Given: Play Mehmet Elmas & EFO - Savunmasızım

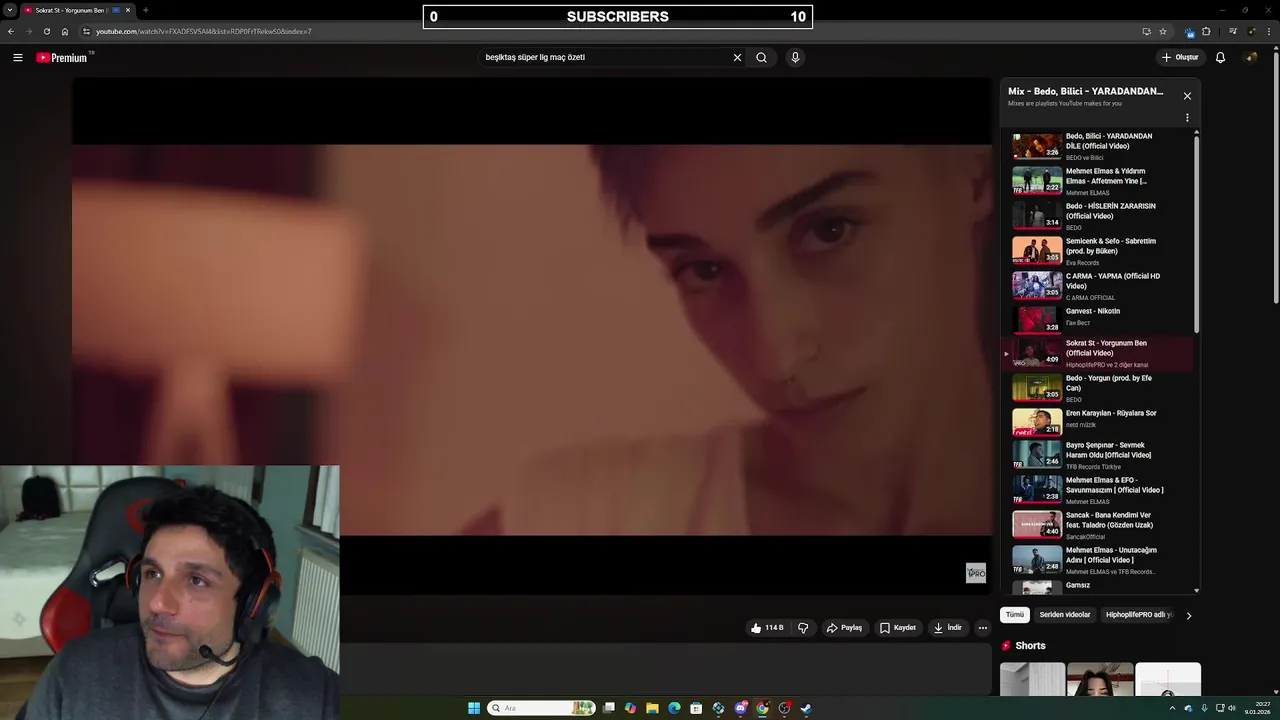Looking at the screenshot, I should [x=1098, y=490].
